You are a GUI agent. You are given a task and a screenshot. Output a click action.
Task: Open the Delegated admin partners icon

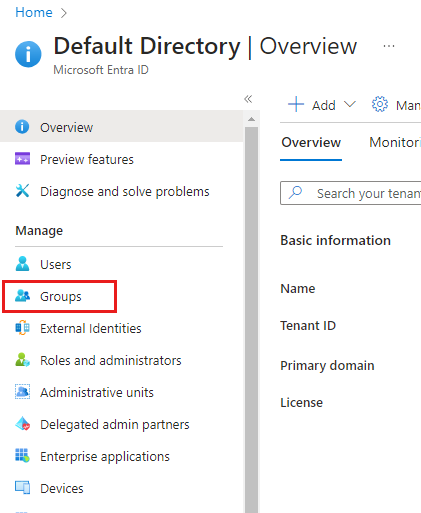pos(22,424)
